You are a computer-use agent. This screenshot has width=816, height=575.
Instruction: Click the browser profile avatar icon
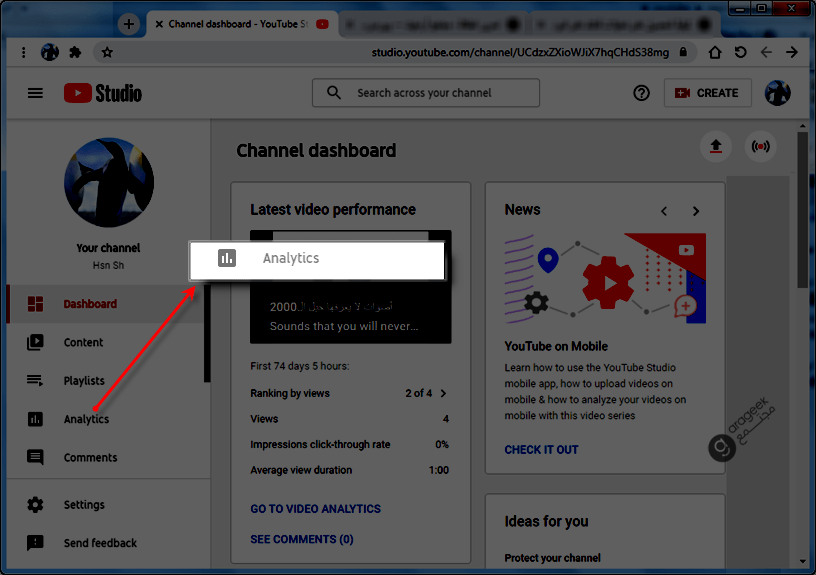tap(50, 52)
